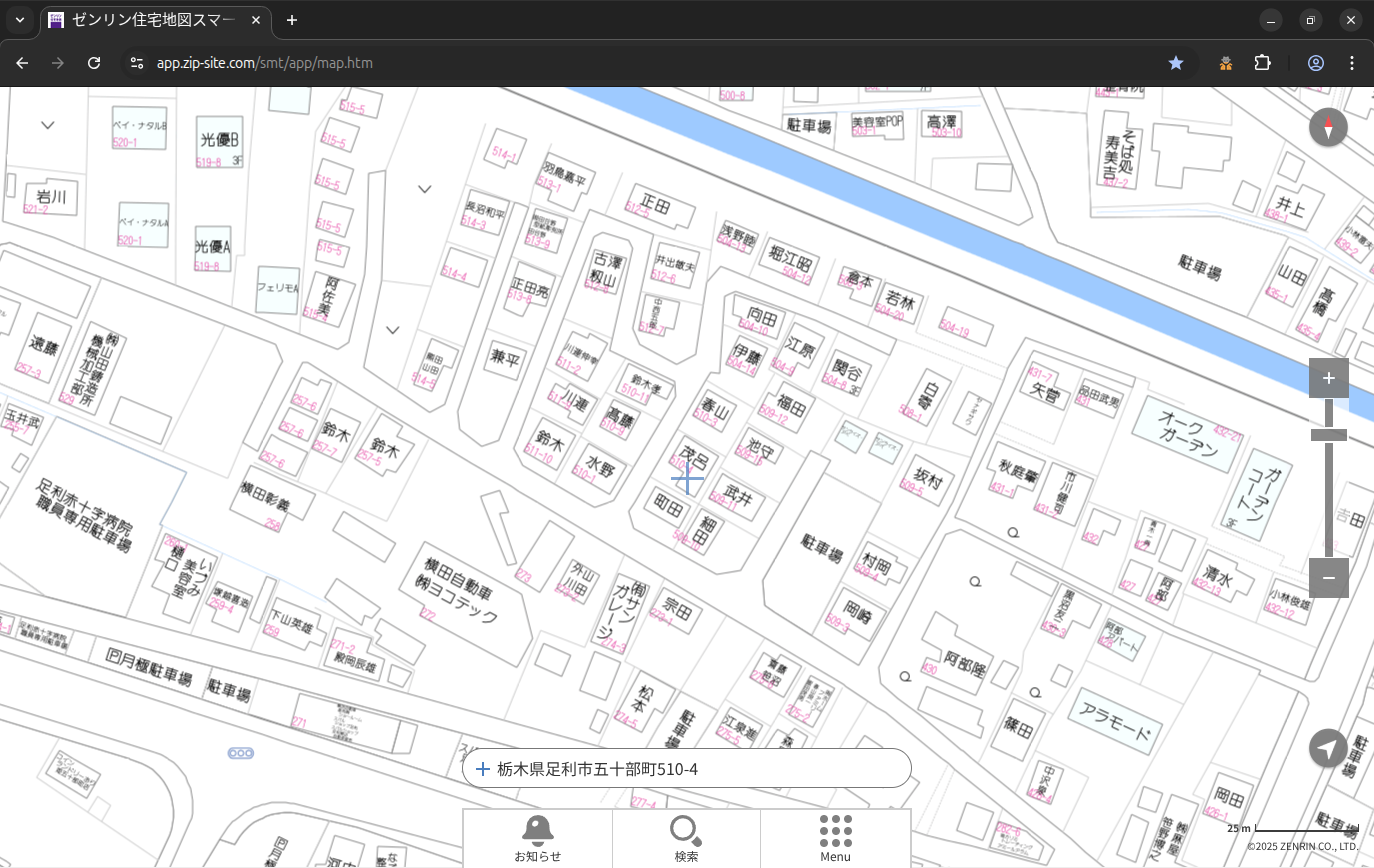Click the Chrome profile avatar icon
1374x868 pixels.
(x=1315, y=63)
